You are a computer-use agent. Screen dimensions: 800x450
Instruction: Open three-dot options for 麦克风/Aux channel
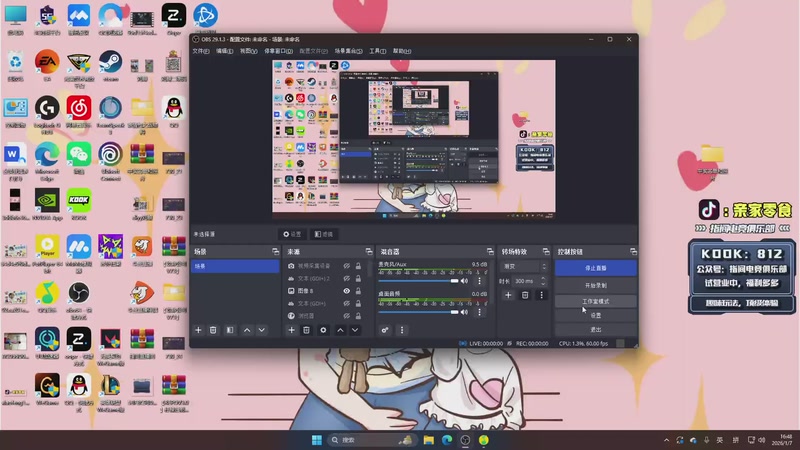pyautogui.click(x=479, y=281)
